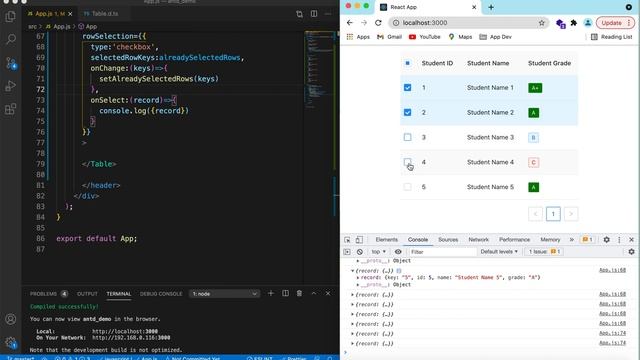Click the Chrome Update button
This screenshot has width=640, height=360.
(x=615, y=23)
